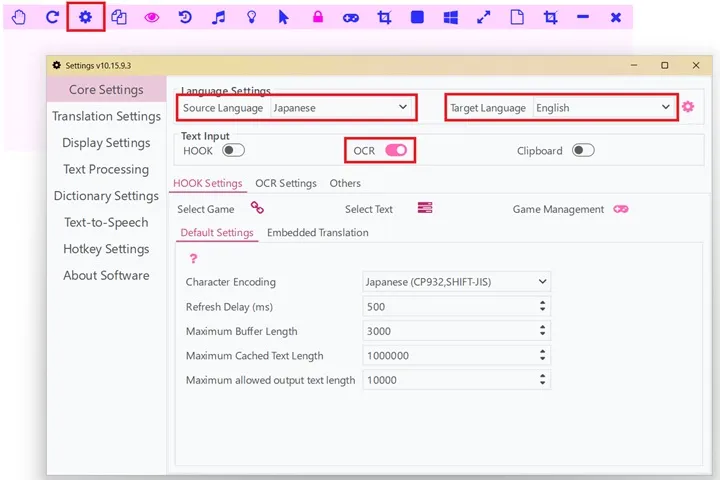The height and width of the screenshot is (480, 720).
Task: Open Translation Settings in sidebar
Action: (x=106, y=116)
